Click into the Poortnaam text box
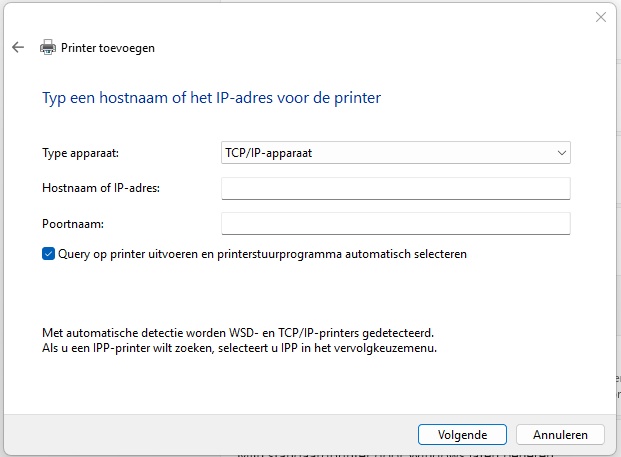The width and height of the screenshot is (621, 457). 395,223
